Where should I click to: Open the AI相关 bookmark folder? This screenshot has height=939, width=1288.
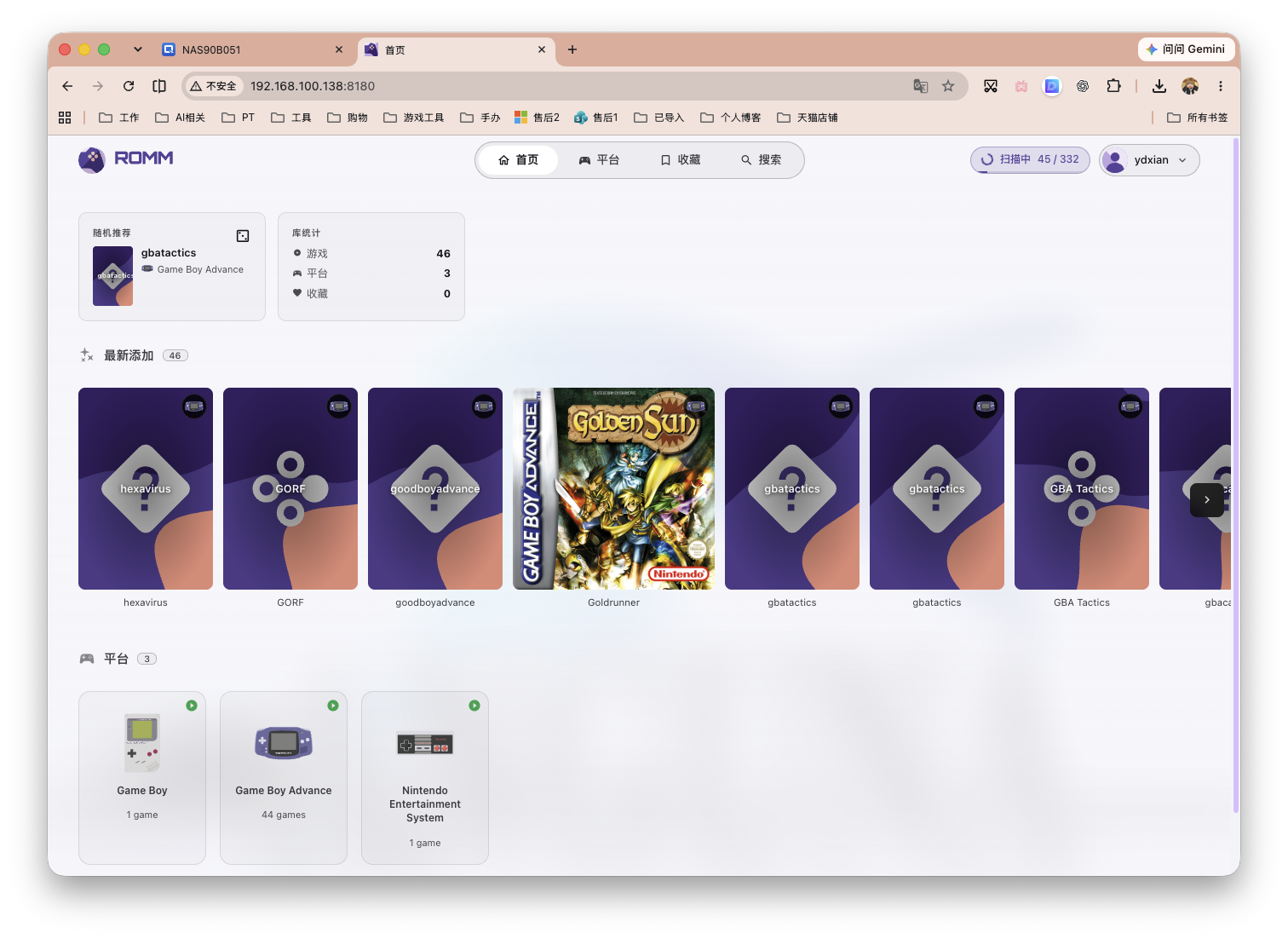180,118
